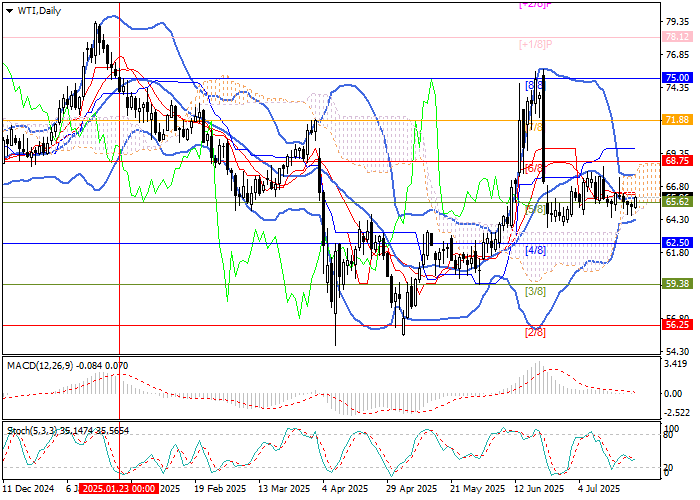Click the 4 Apr 2025 date label
Viewport: 700px width, 500px height.
(x=345, y=490)
